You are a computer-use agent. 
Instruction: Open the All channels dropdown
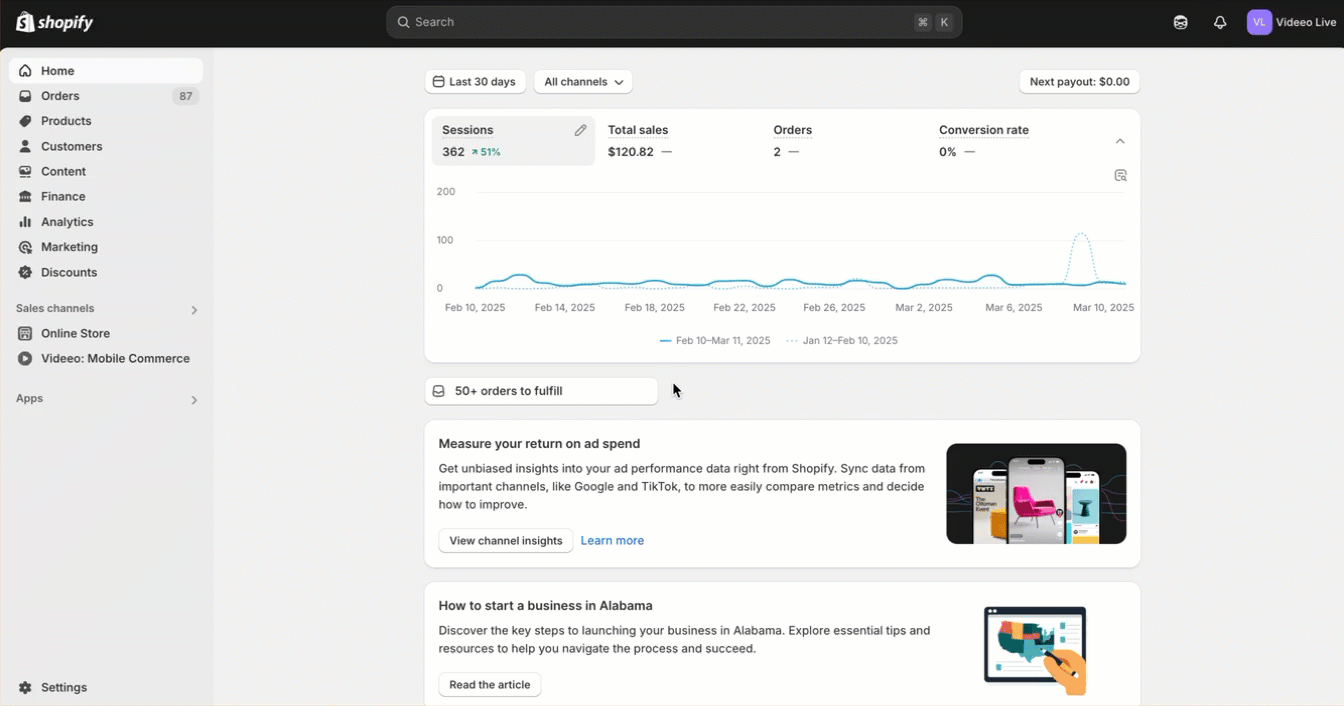coord(583,82)
